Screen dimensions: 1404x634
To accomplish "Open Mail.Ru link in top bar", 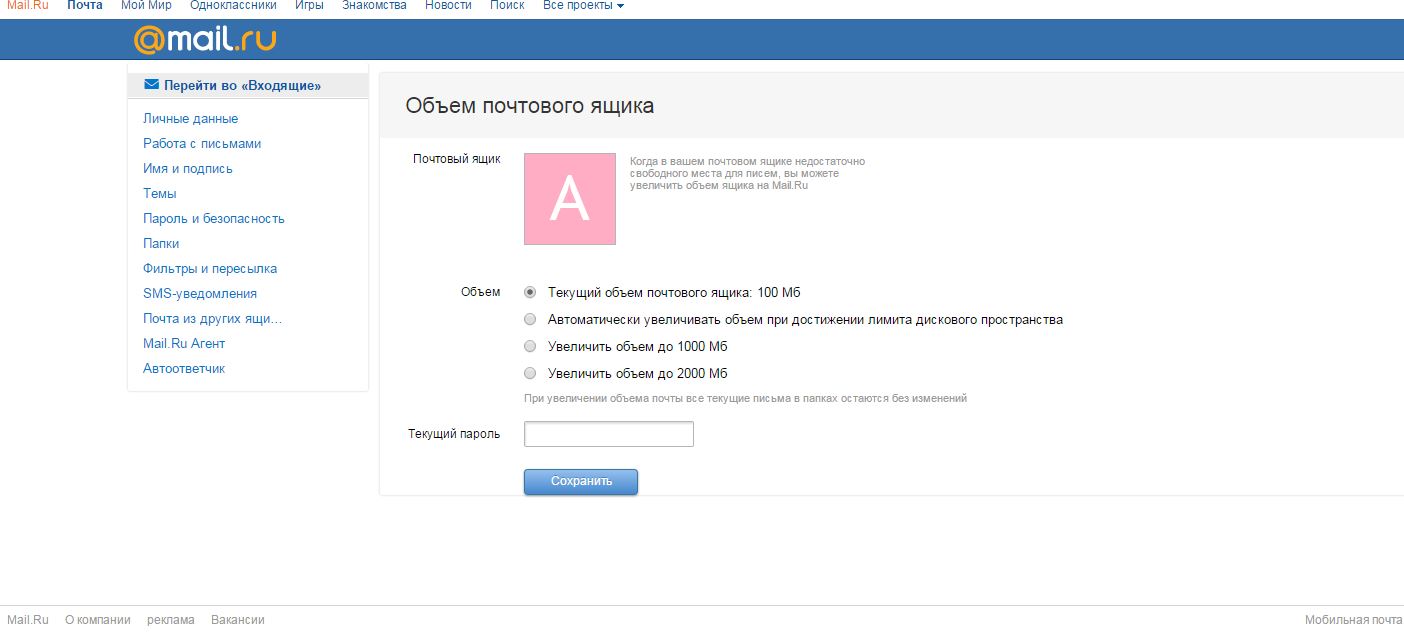I will tap(27, 6).
